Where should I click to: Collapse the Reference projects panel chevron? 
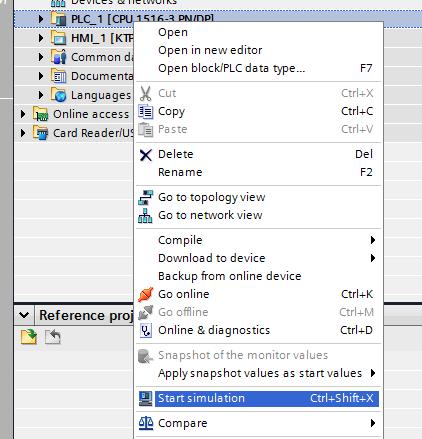[x=24, y=315]
